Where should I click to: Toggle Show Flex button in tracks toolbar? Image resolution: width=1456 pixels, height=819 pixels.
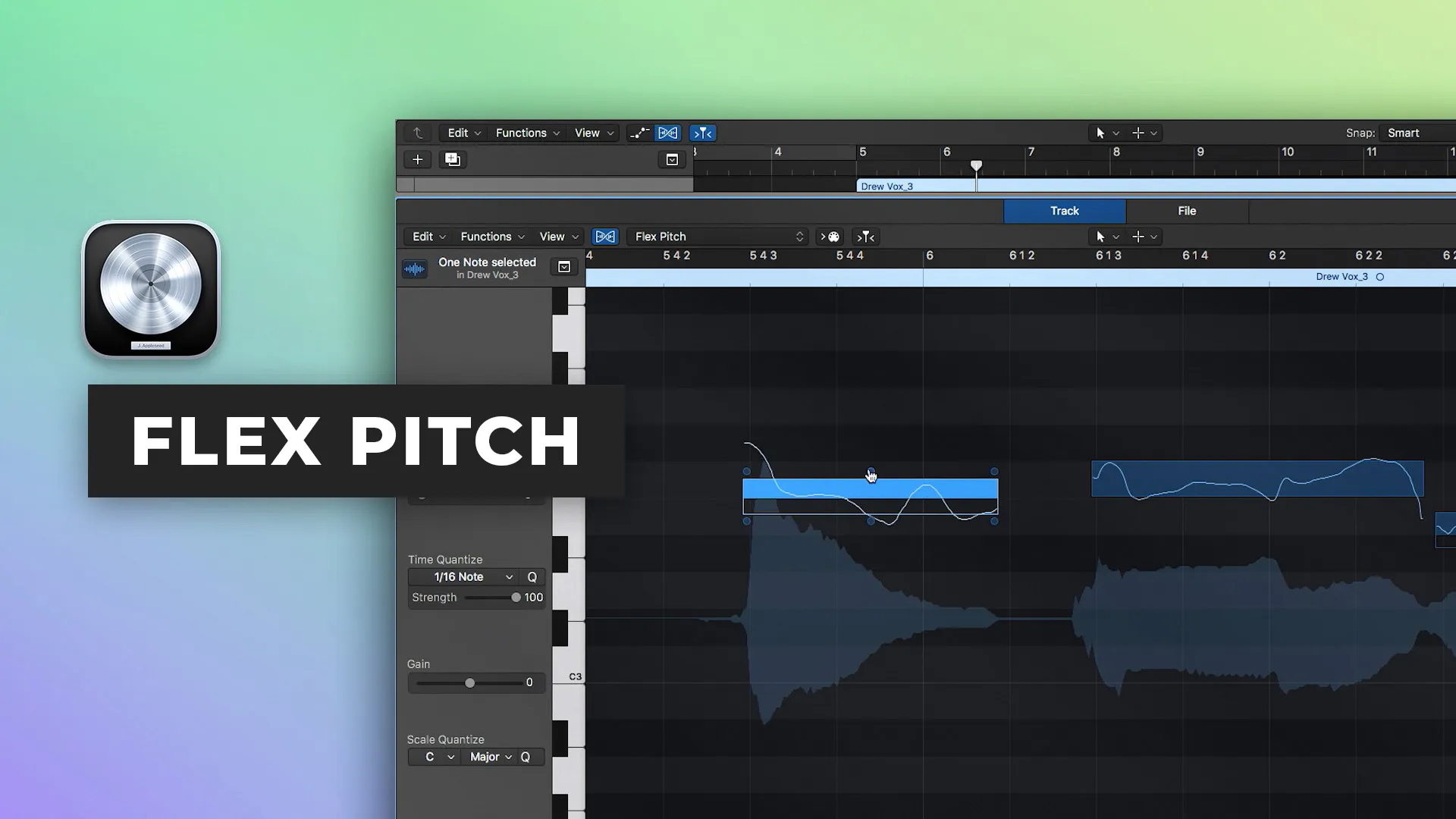click(667, 133)
